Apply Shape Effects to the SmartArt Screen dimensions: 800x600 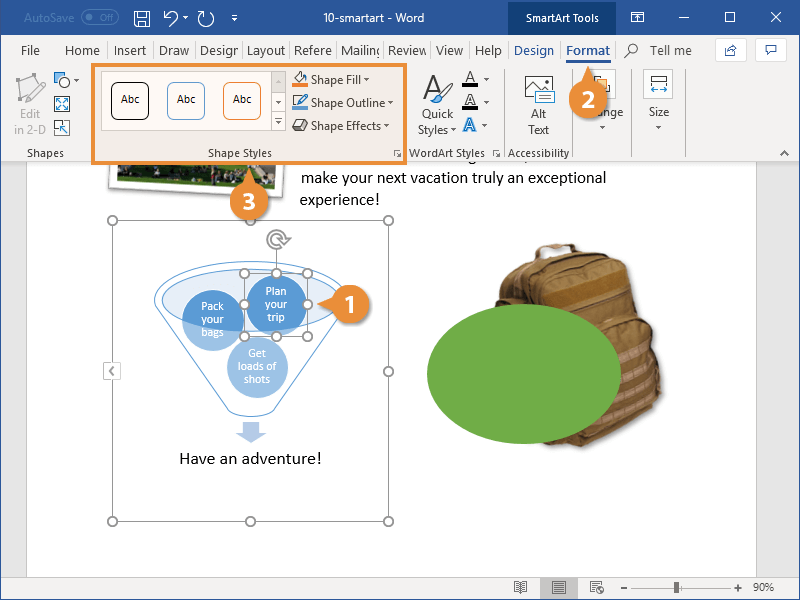[x=340, y=125]
